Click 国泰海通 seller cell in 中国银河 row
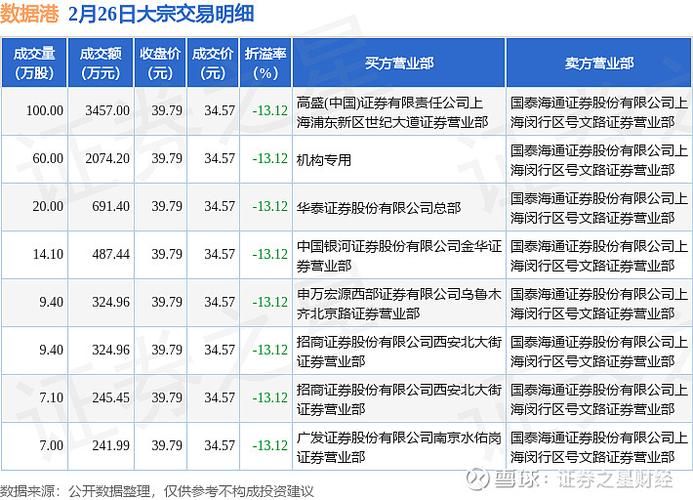Screen dimensions: 693x500 [599, 256]
